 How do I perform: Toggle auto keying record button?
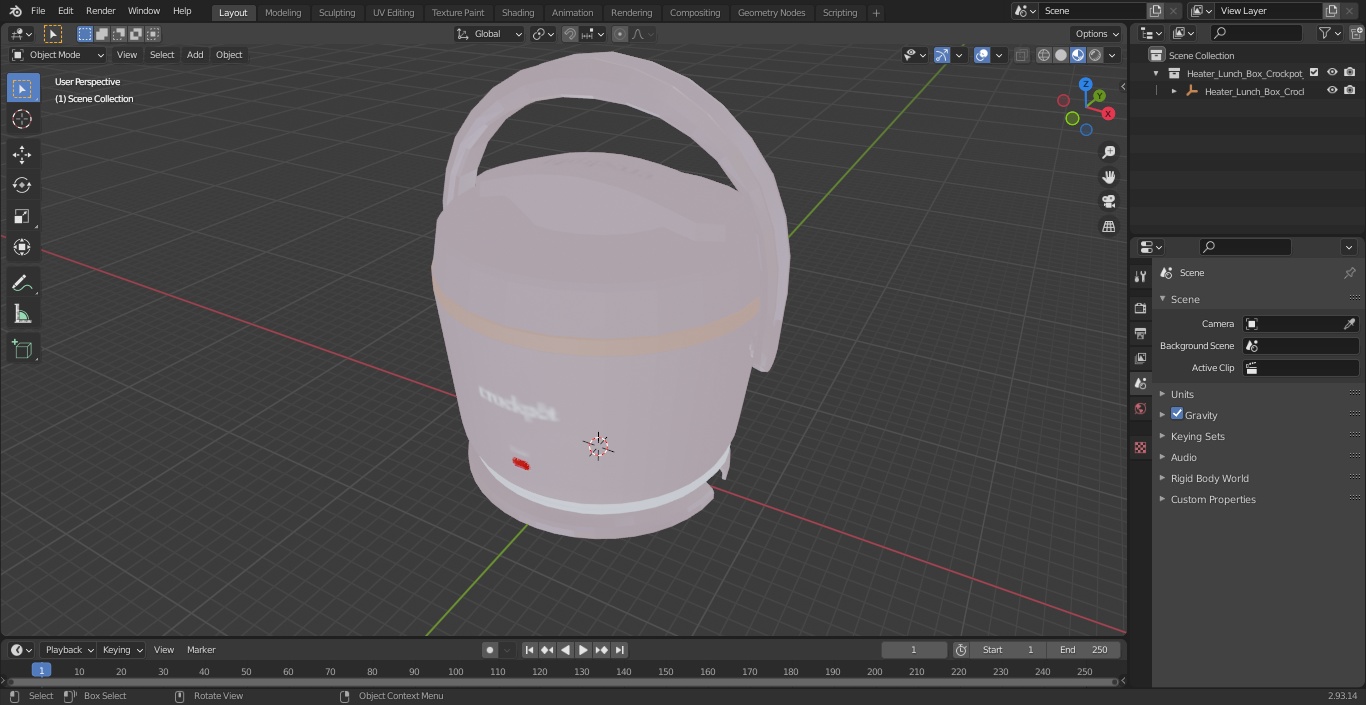(490, 650)
